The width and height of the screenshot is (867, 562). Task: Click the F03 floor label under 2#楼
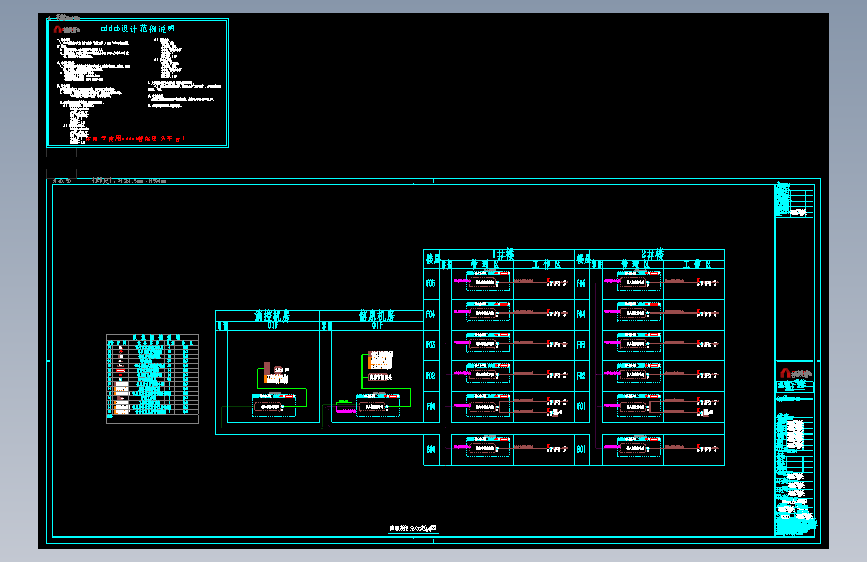(x=581, y=345)
